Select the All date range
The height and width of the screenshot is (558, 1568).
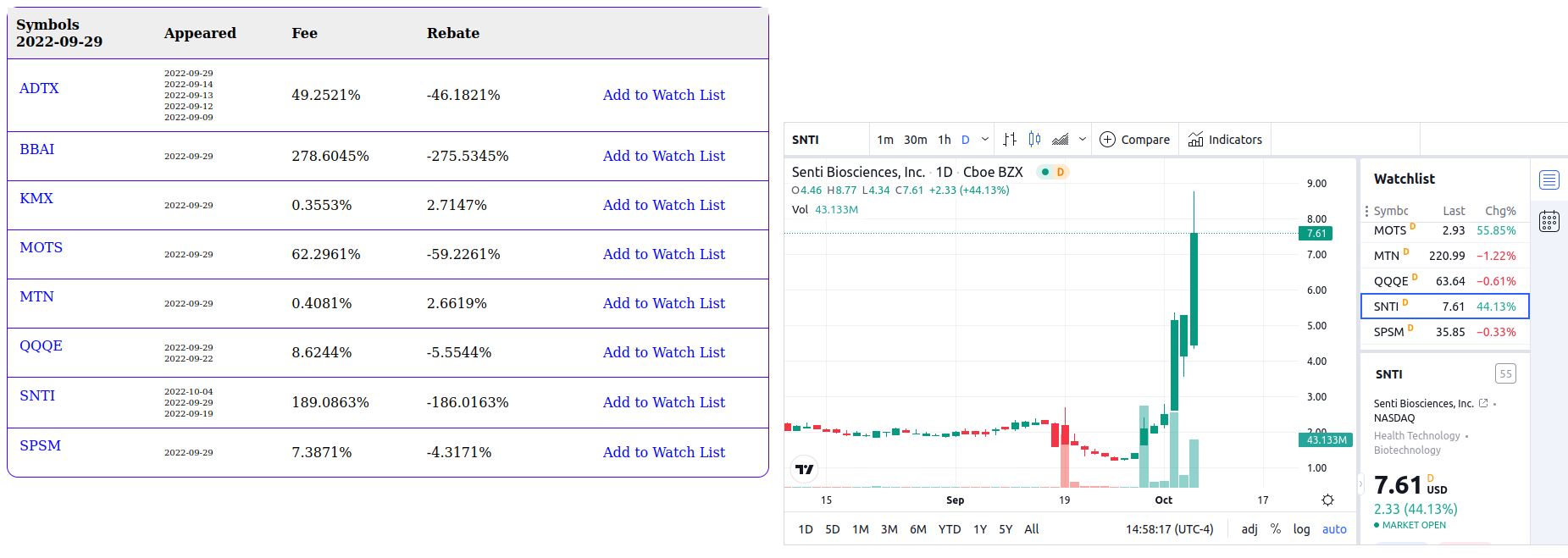coord(1032,529)
